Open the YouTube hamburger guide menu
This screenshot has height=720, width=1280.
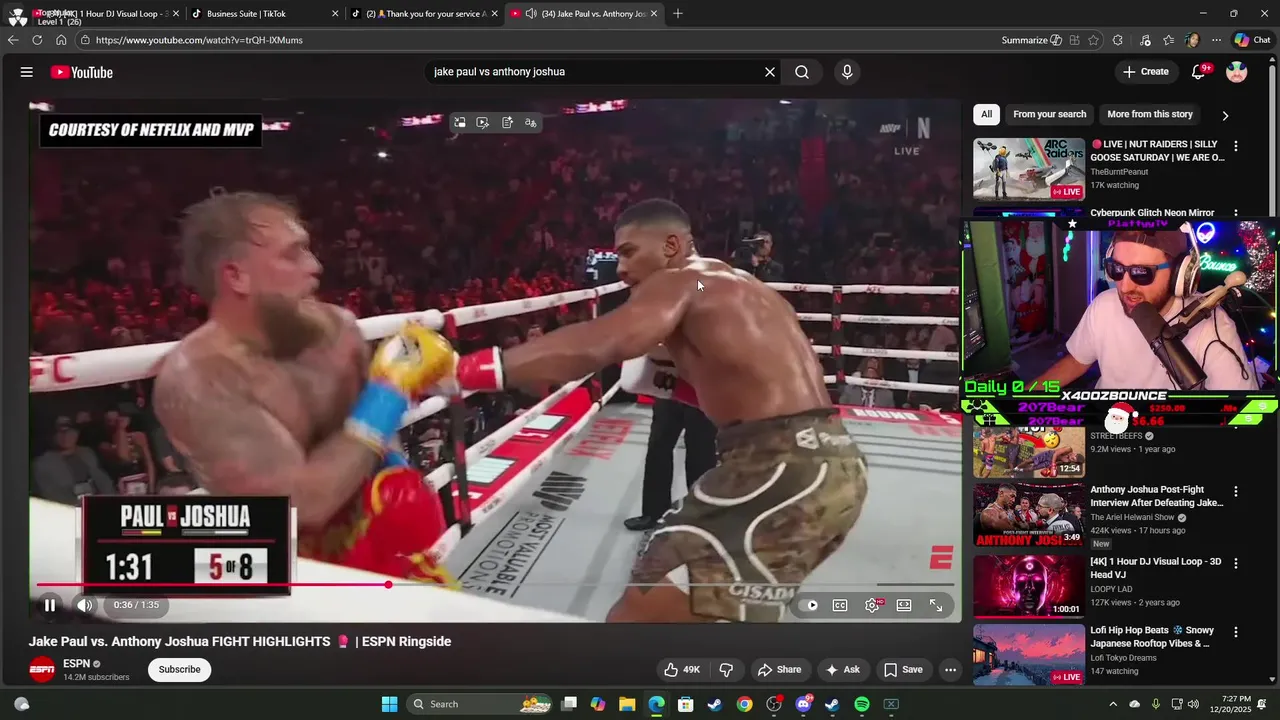click(27, 72)
